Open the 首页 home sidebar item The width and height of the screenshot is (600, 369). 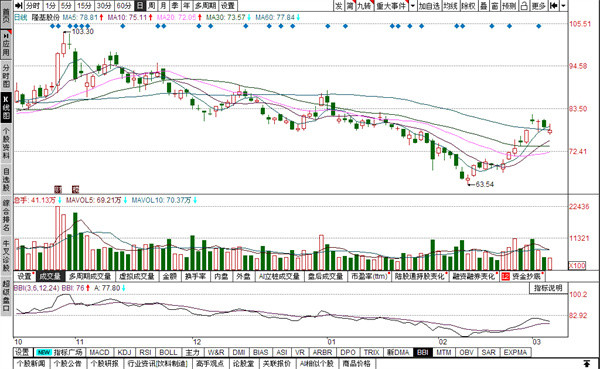click(6, 16)
